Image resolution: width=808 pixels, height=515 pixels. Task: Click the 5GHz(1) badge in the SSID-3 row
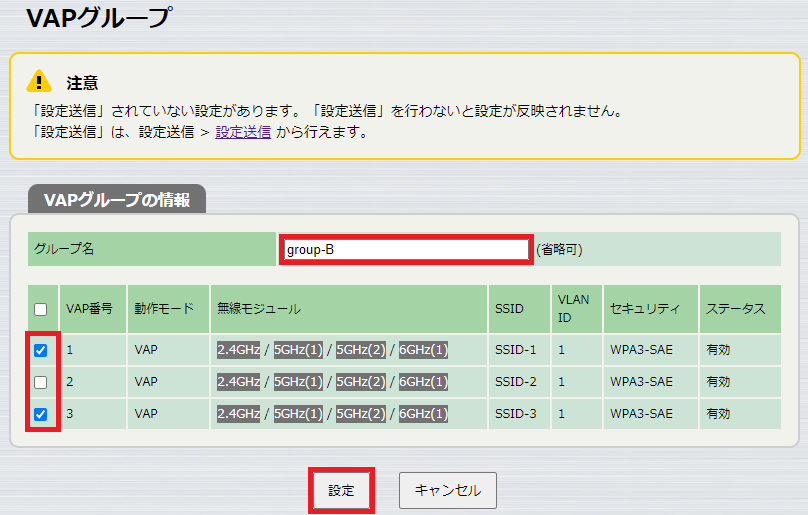[x=298, y=414]
